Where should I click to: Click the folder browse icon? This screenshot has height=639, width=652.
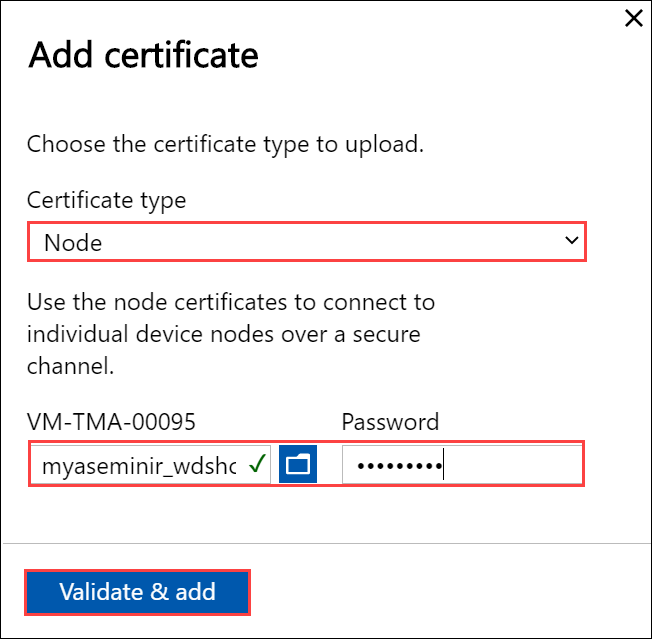coord(298,464)
